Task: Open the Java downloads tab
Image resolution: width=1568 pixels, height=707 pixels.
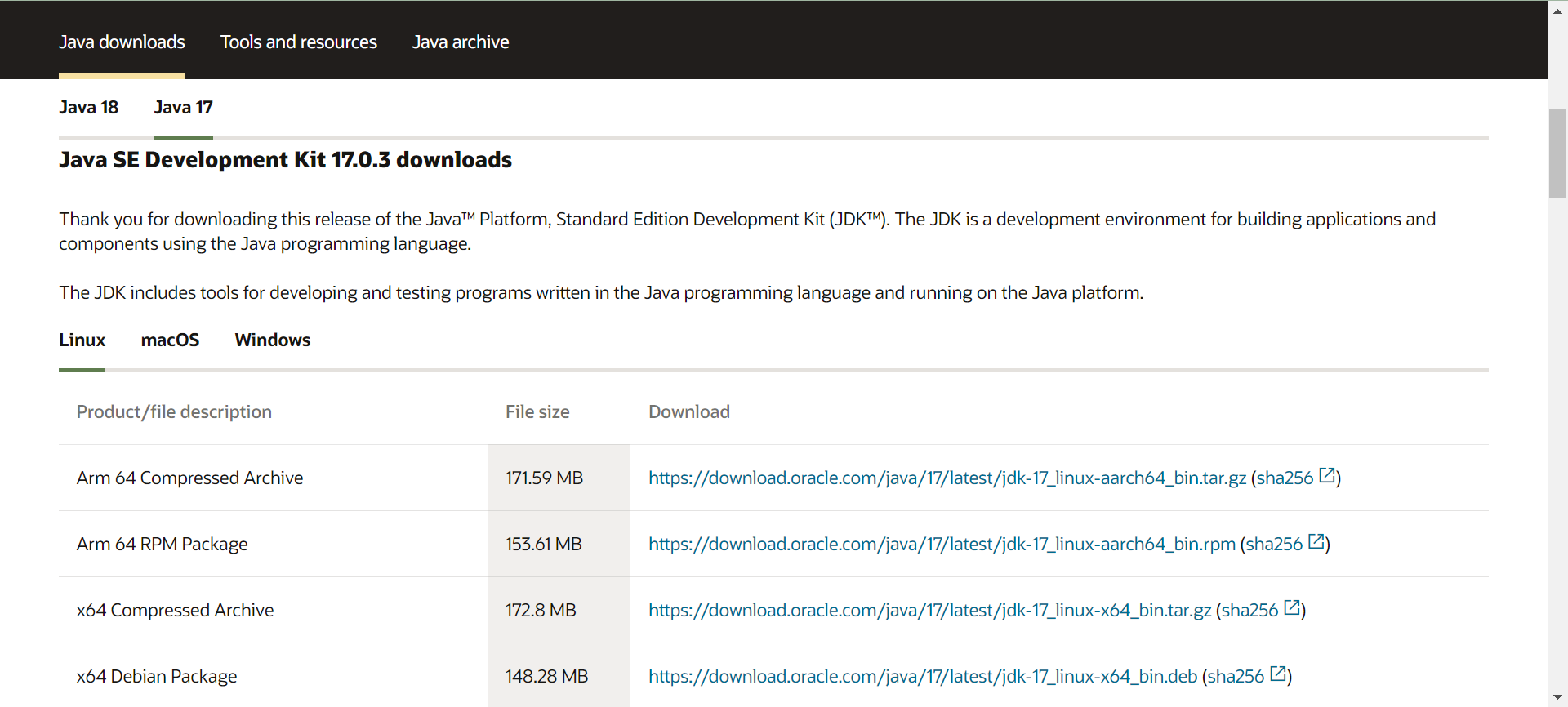Action: click(122, 42)
